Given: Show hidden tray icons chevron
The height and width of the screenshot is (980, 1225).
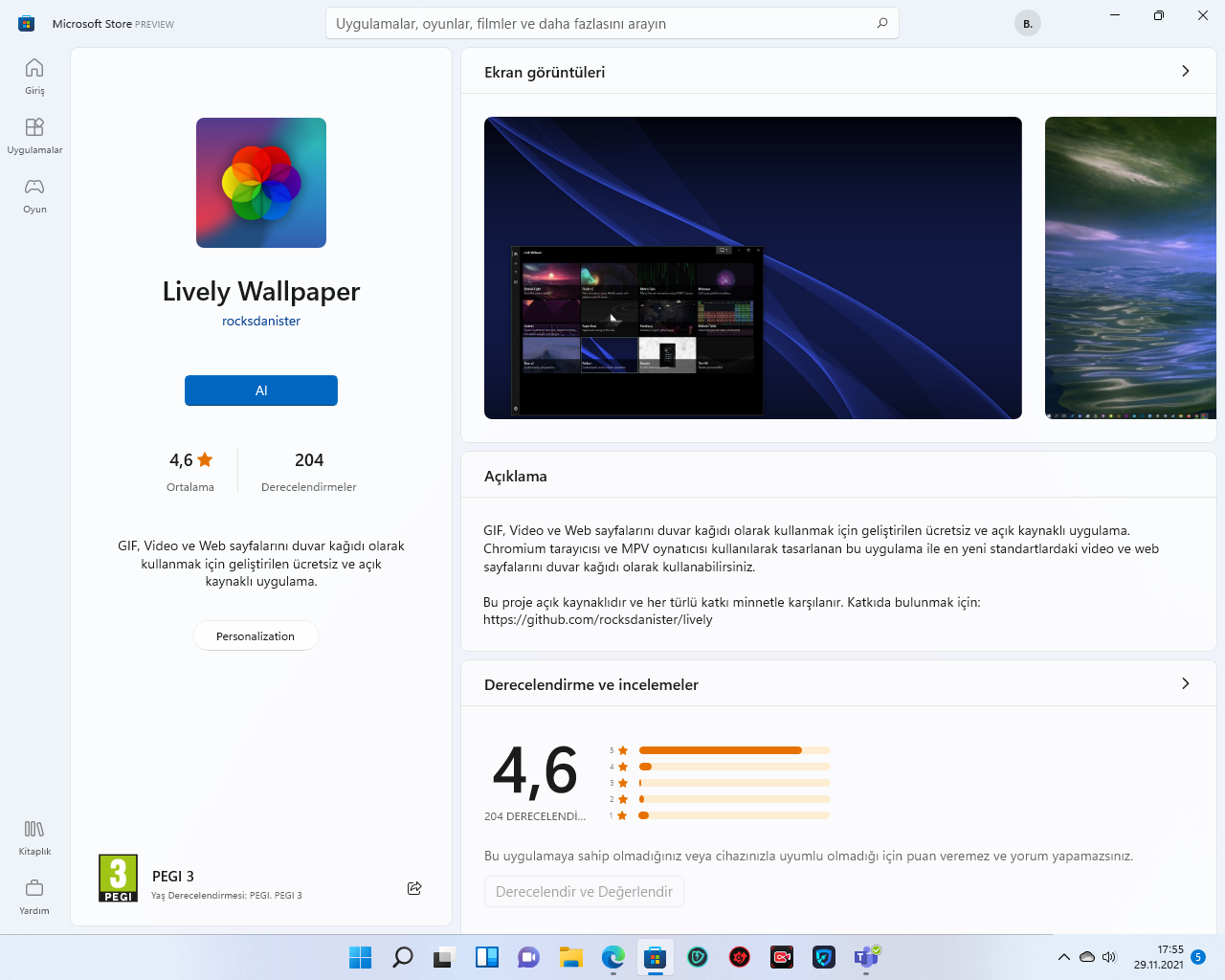Looking at the screenshot, I should coord(1063,957).
